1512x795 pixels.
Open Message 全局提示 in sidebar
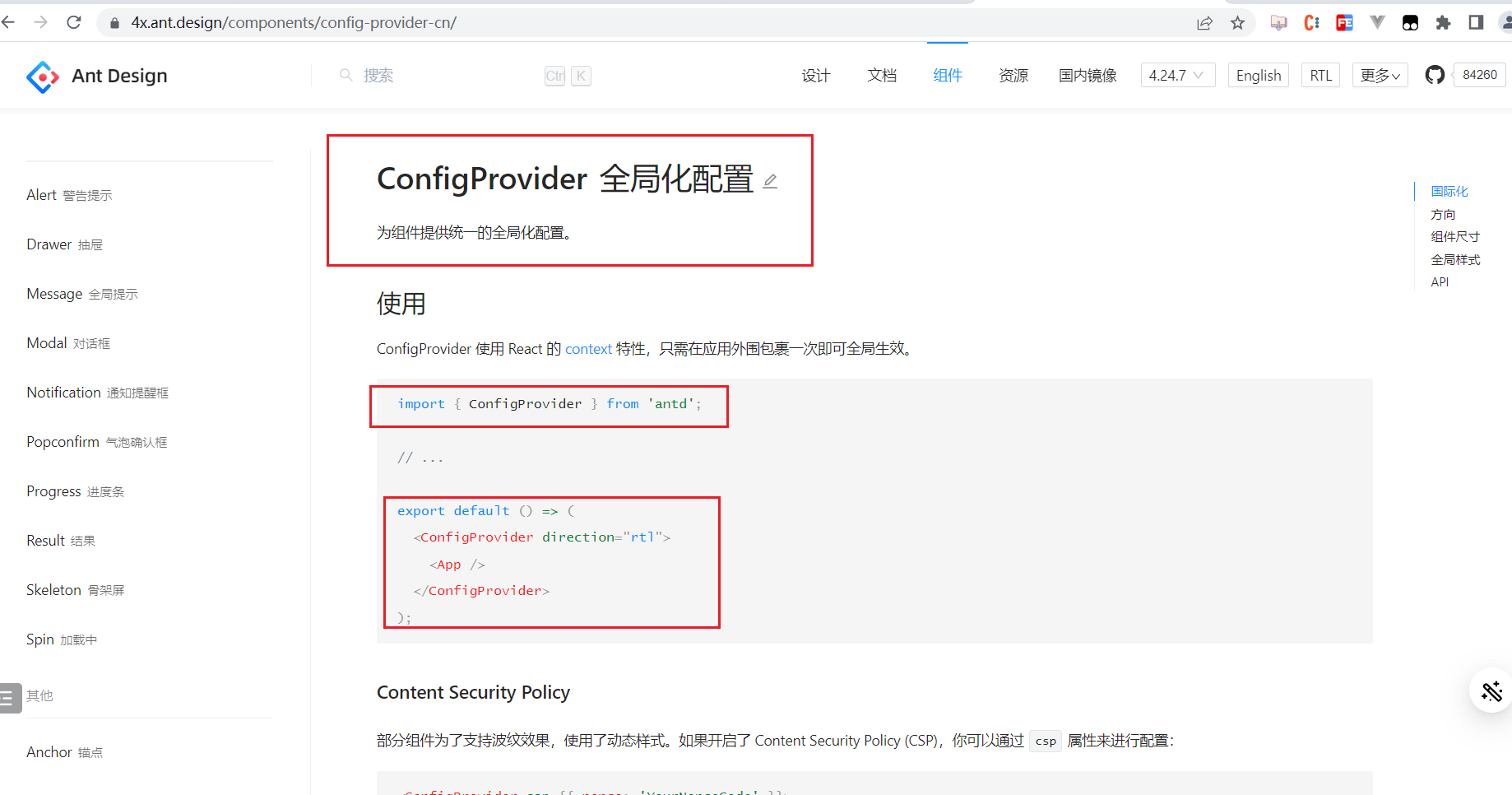click(82, 294)
